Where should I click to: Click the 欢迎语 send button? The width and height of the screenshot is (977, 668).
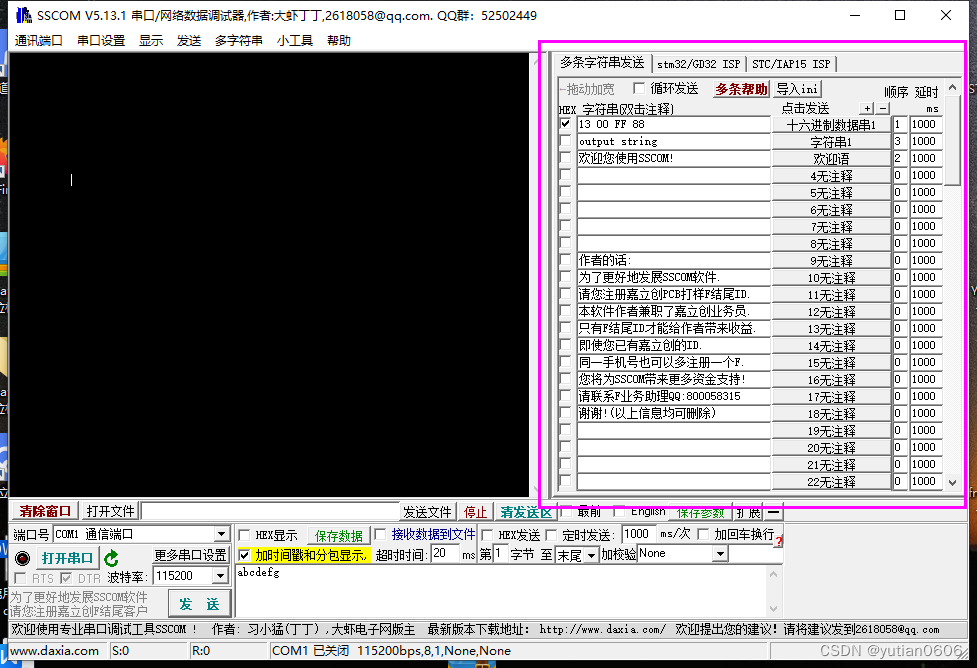[x=831, y=158]
